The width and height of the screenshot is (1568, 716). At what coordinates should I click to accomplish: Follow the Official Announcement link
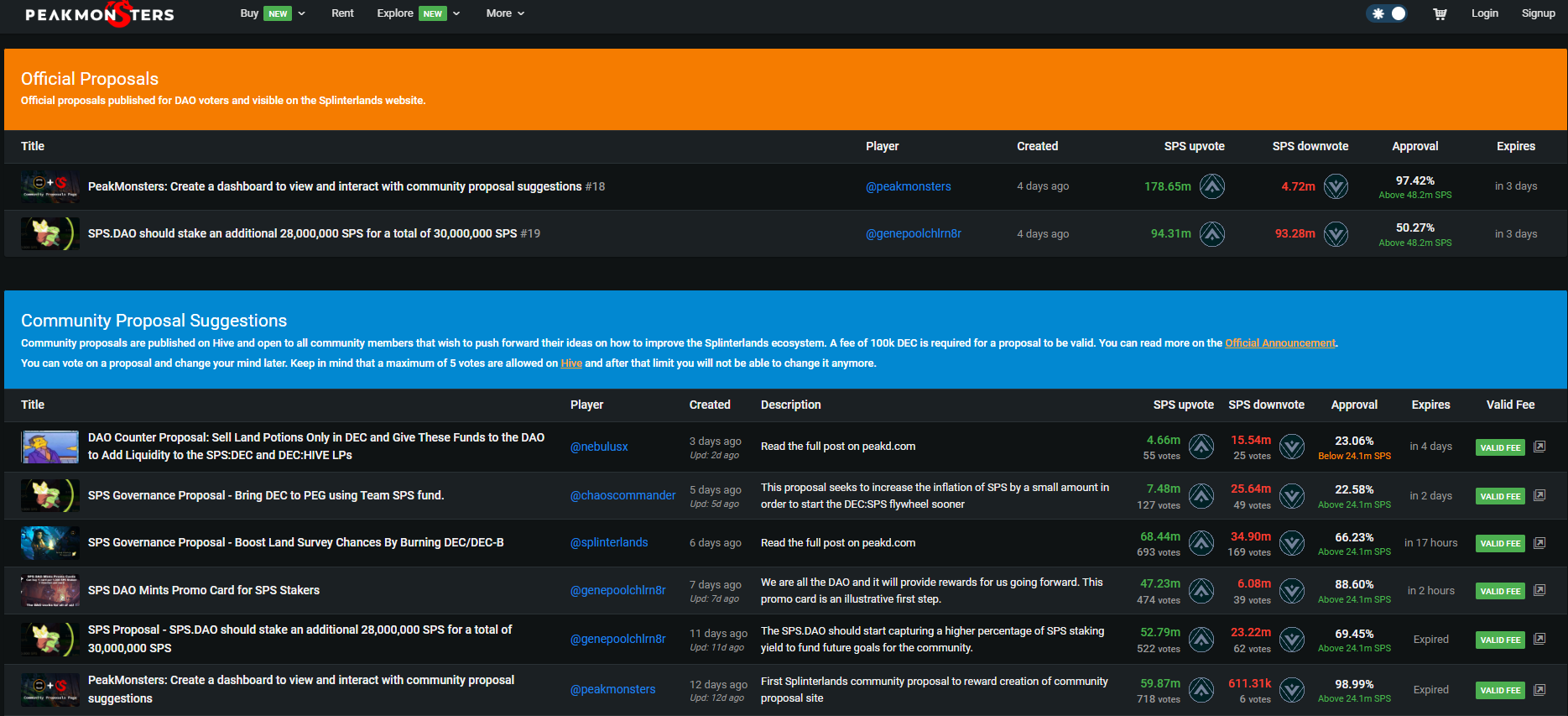(1280, 342)
